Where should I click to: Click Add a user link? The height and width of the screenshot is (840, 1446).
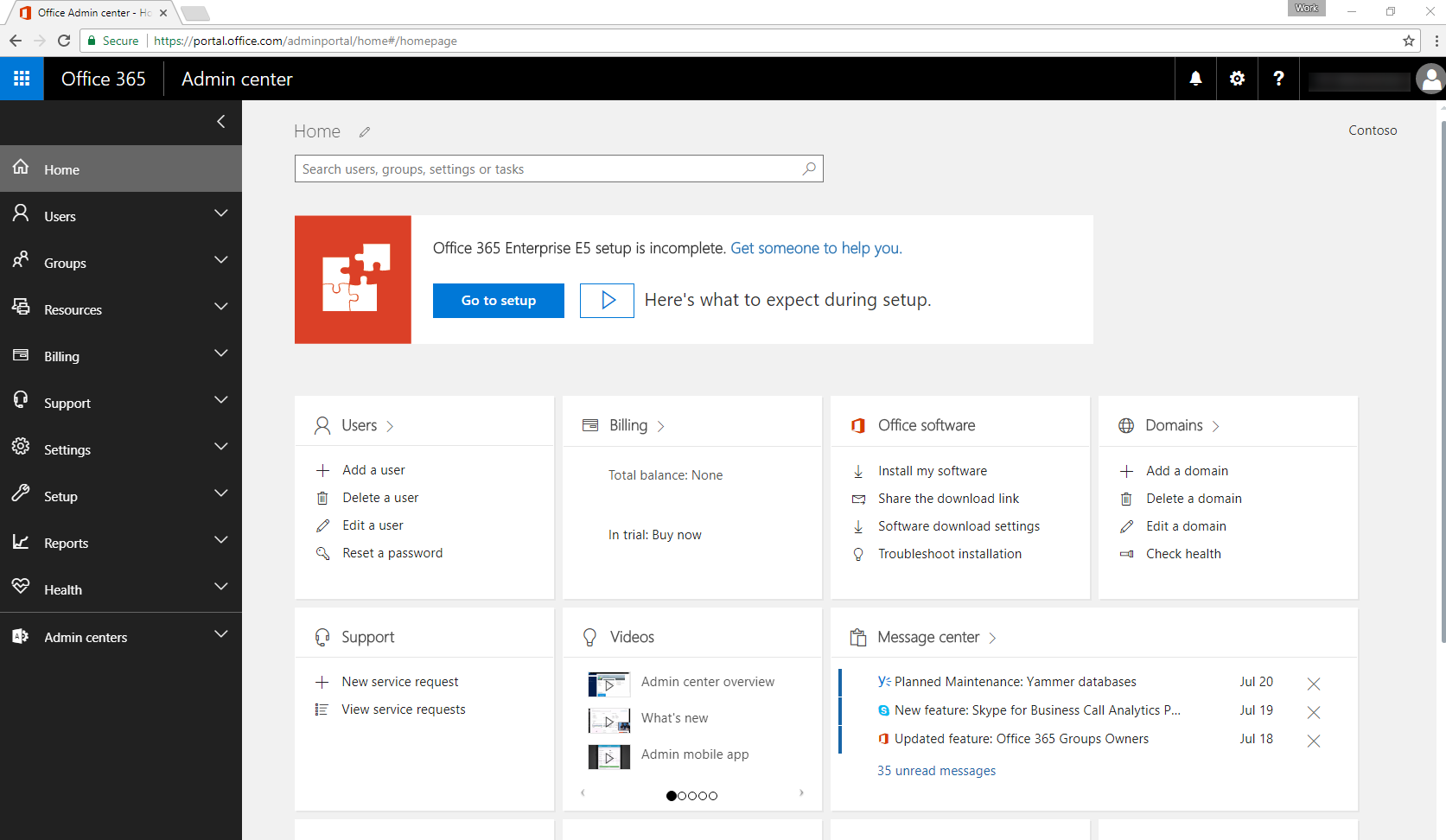coord(373,470)
